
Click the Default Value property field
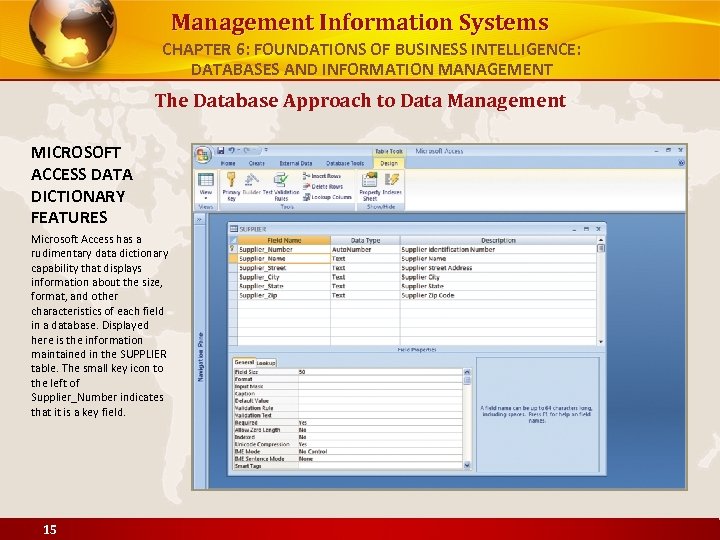[380, 401]
